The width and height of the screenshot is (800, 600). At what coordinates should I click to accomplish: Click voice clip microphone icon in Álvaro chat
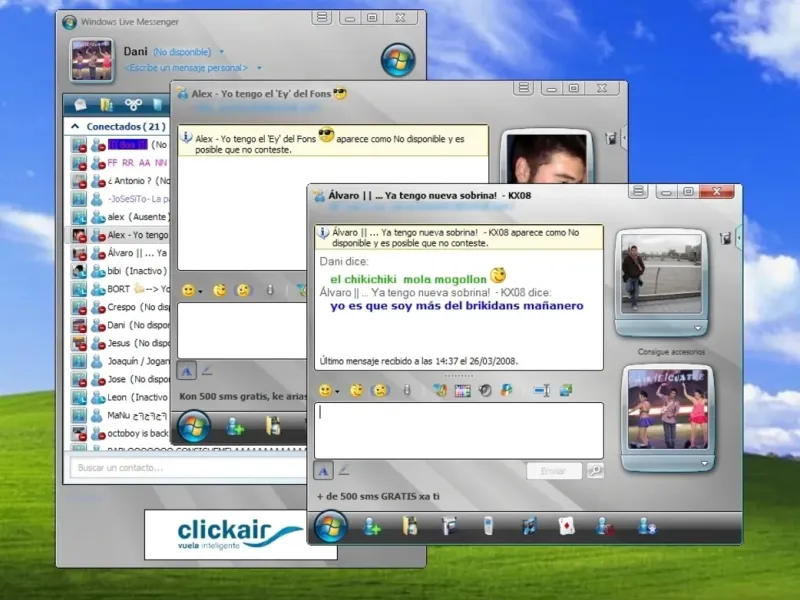(407, 391)
